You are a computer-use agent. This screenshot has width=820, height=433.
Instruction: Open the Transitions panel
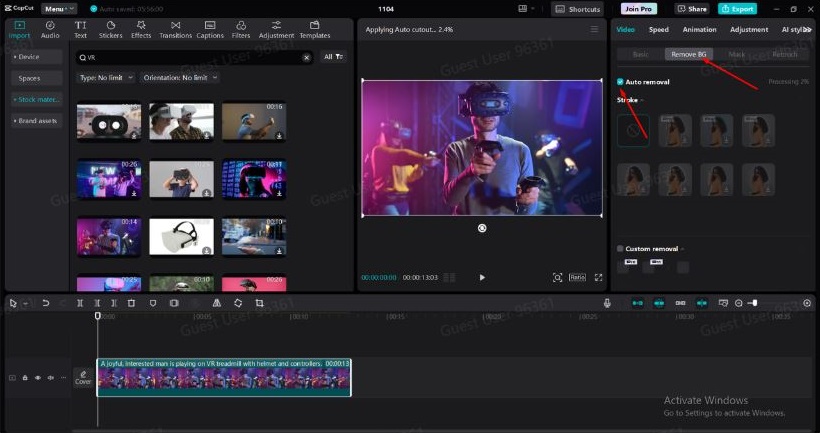click(175, 29)
